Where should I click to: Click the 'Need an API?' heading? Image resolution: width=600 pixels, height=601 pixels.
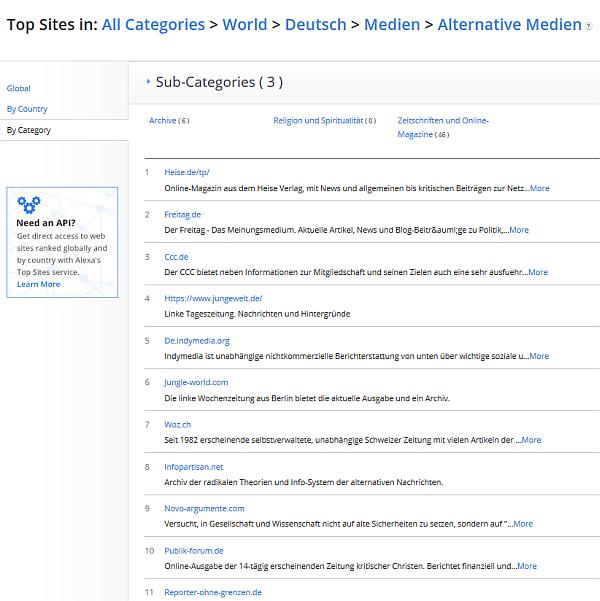[46, 223]
